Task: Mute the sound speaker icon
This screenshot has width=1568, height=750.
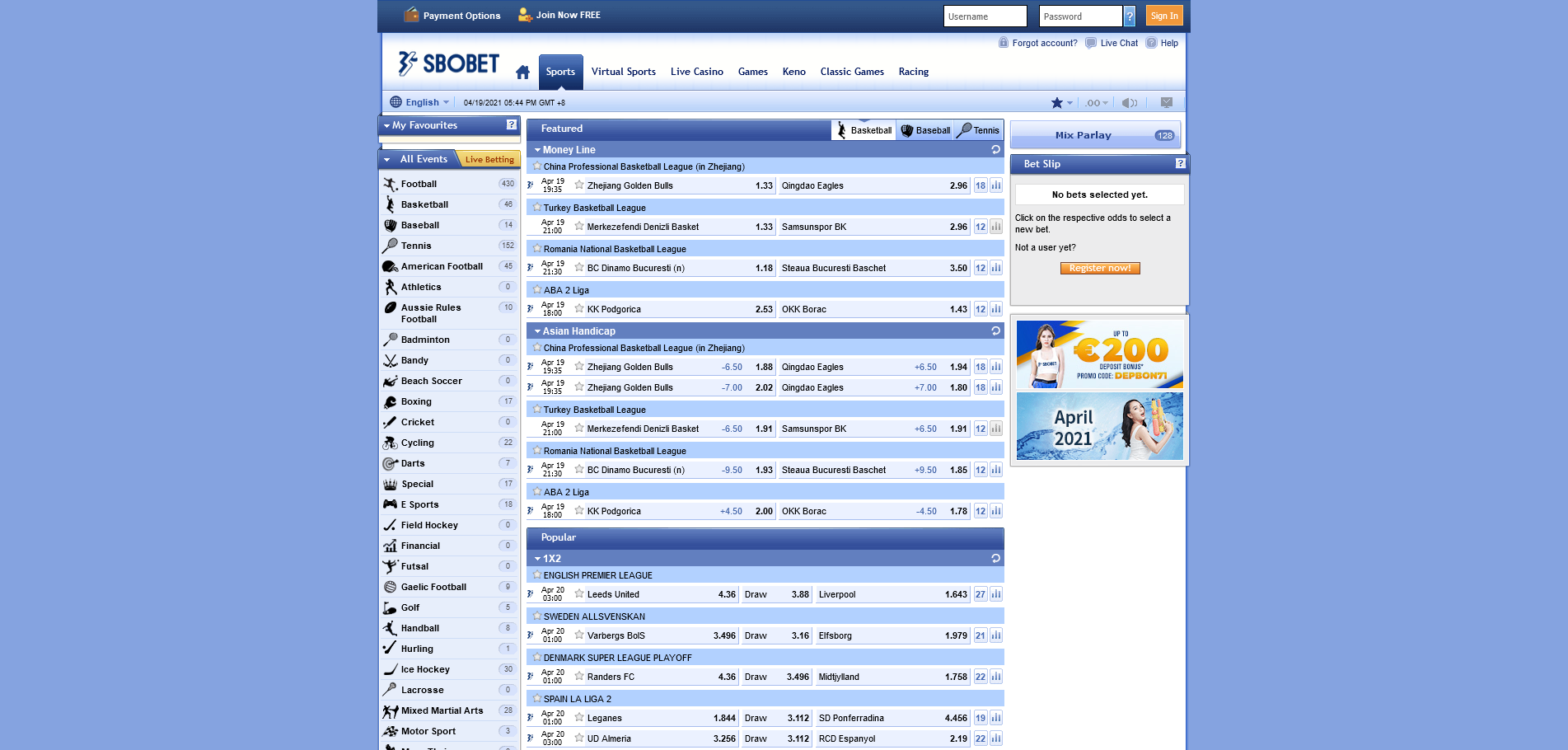Action: coord(1129,103)
